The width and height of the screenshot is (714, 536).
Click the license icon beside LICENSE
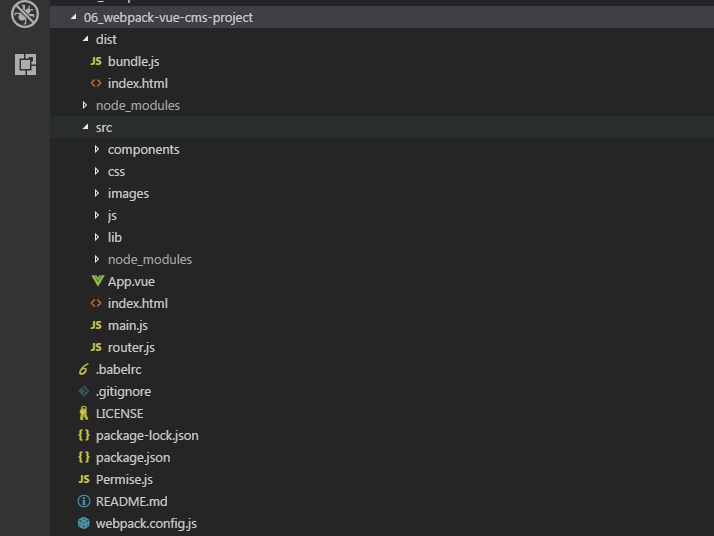[84, 413]
